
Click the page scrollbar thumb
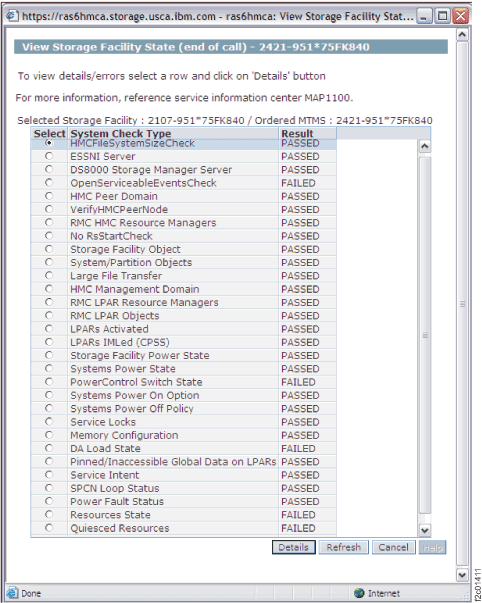click(462, 304)
